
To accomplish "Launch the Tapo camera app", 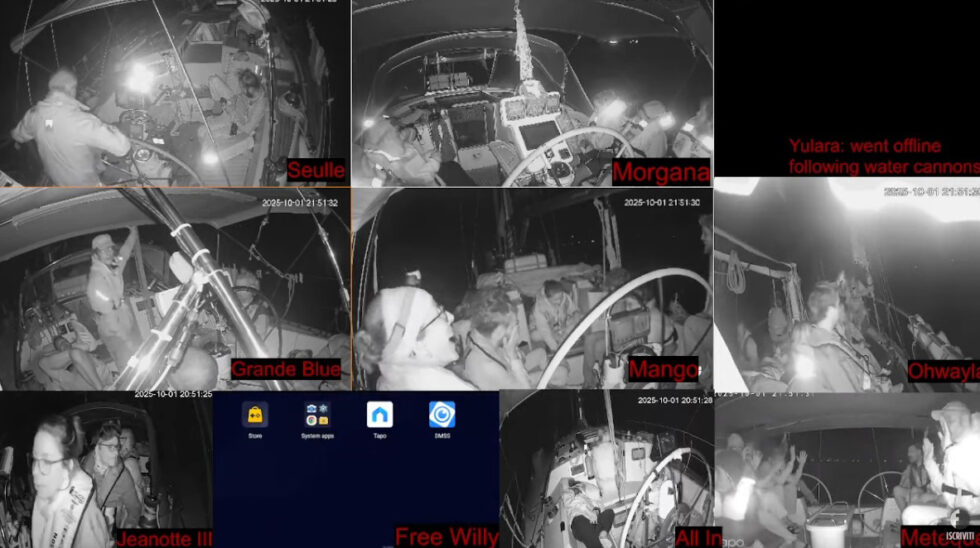I will [379, 414].
